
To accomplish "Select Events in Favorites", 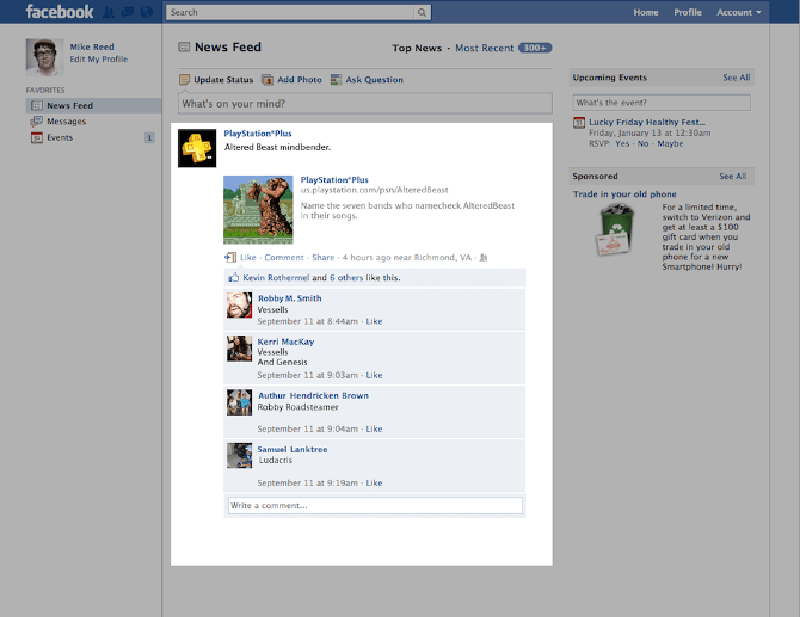I will (60, 138).
